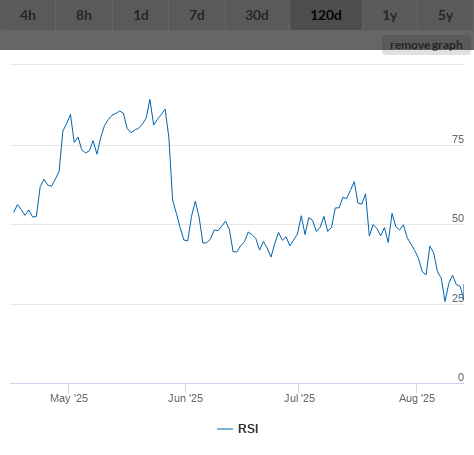Select the 7d time range
The width and height of the screenshot is (474, 455).
coord(197,15)
